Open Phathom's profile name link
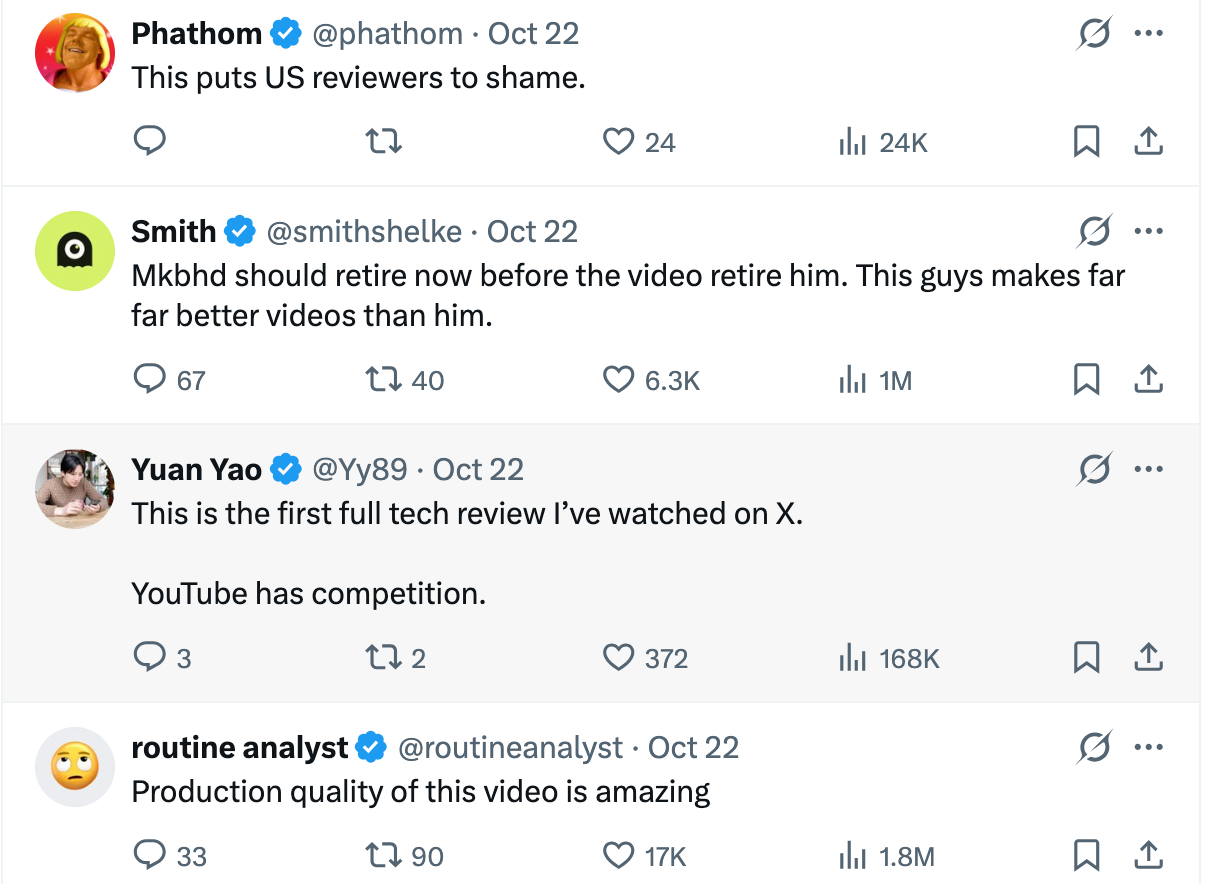 point(197,33)
